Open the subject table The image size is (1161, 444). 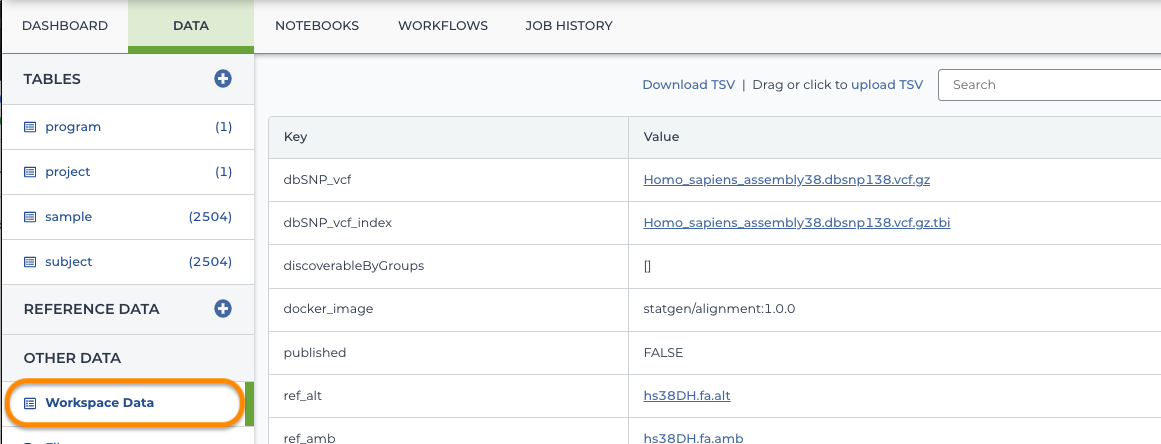(69, 262)
